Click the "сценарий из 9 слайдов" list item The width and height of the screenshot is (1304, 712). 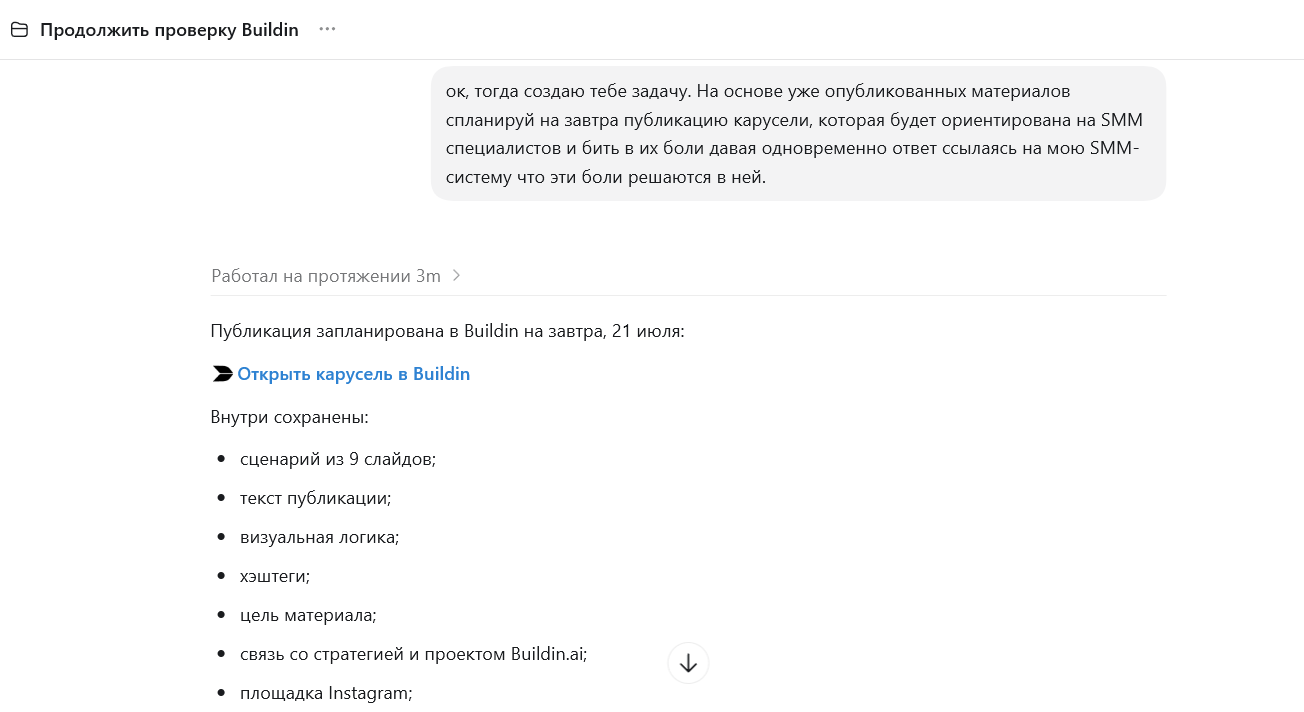(x=338, y=459)
